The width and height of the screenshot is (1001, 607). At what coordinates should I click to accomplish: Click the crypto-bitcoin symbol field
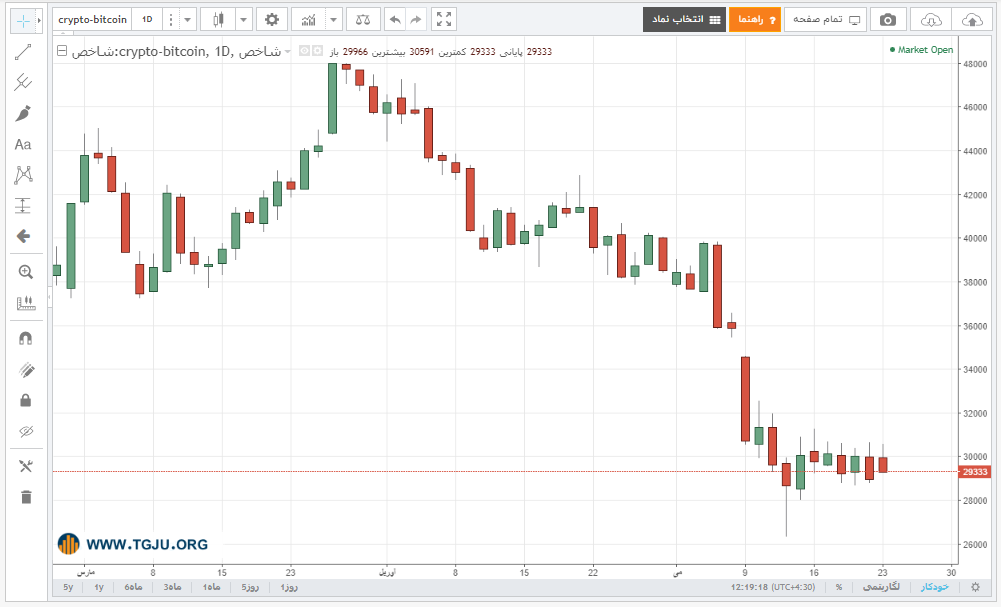[x=93, y=20]
